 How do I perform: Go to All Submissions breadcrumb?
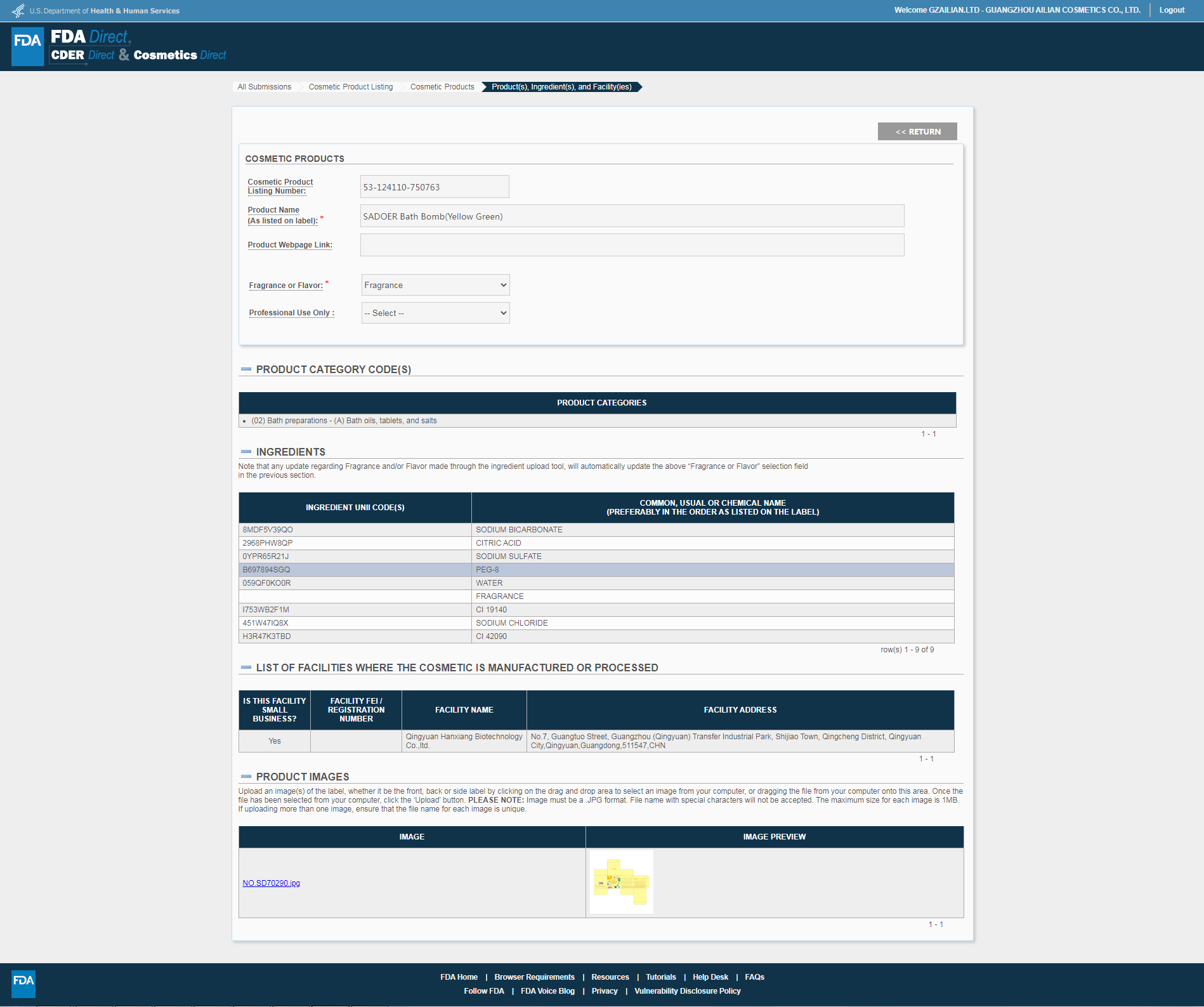pyautogui.click(x=265, y=87)
